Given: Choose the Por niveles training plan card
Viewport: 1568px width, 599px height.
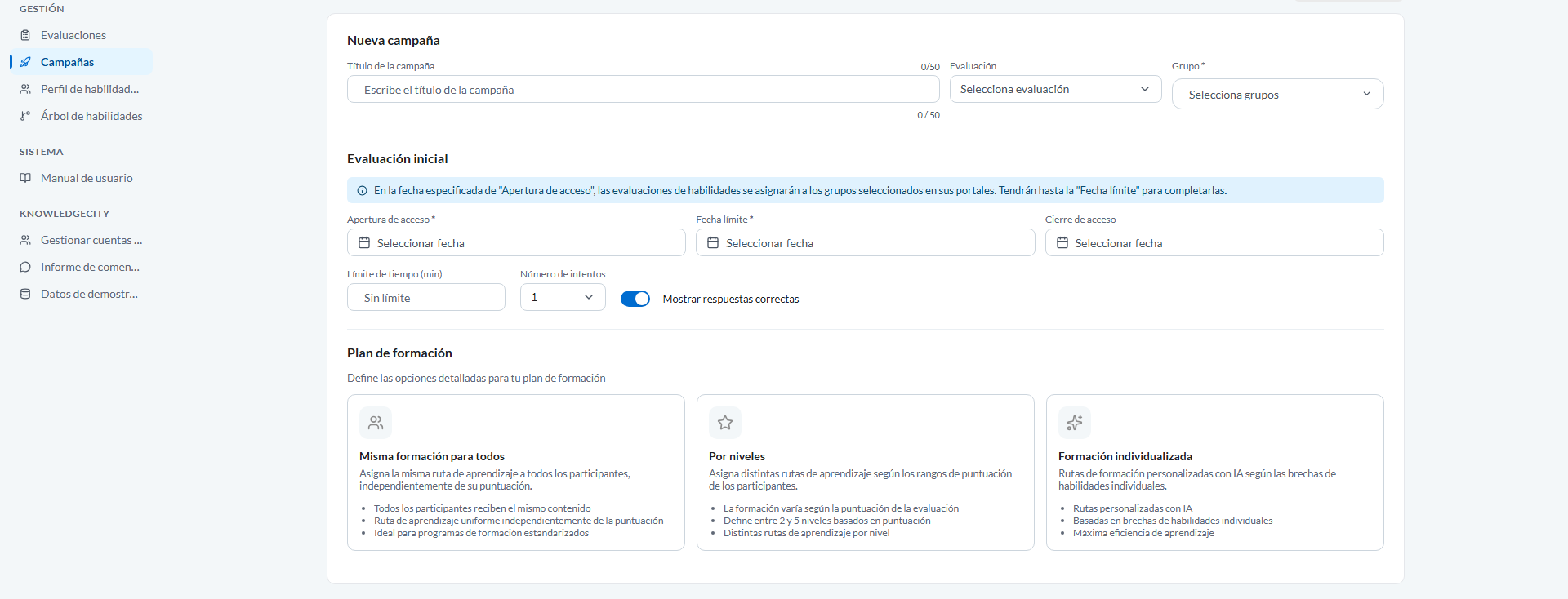Looking at the screenshot, I should click(866, 473).
